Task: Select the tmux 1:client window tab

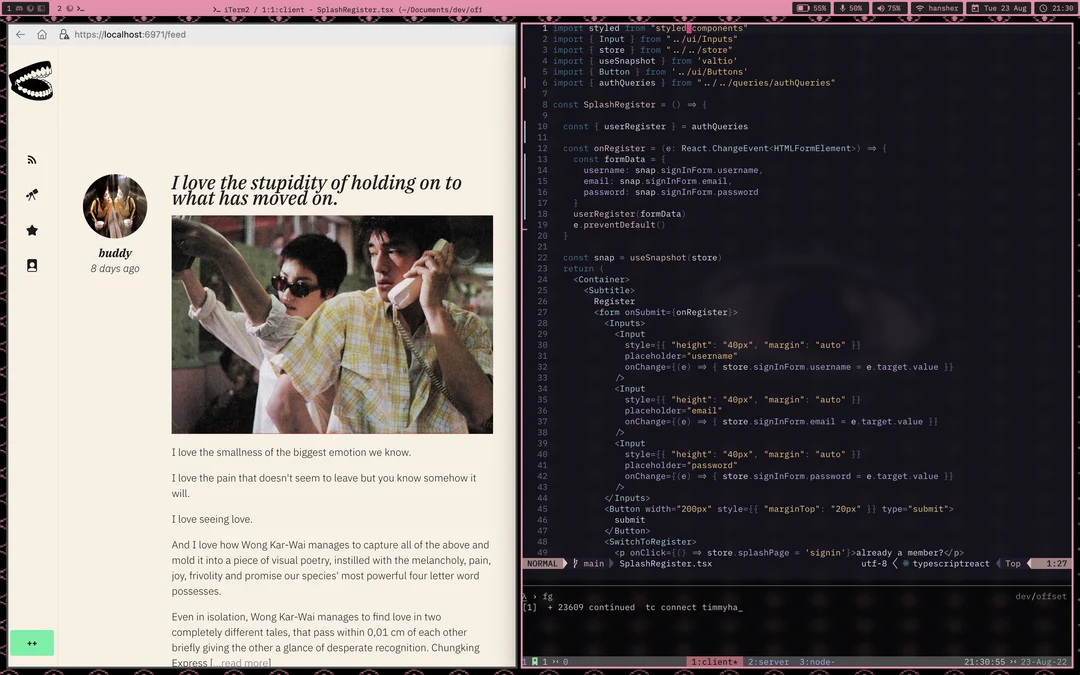Action: click(714, 662)
